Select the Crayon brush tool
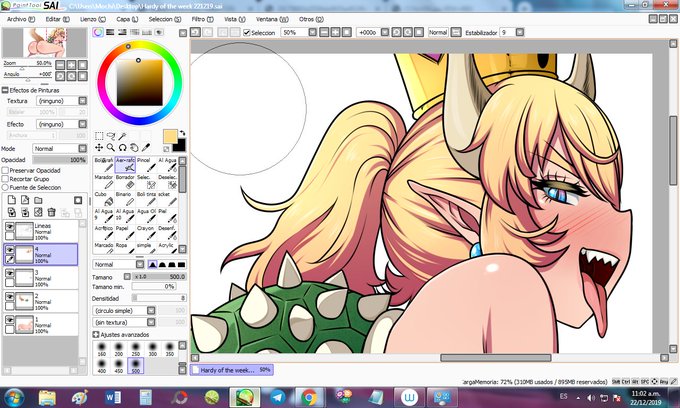 pyautogui.click(x=146, y=232)
